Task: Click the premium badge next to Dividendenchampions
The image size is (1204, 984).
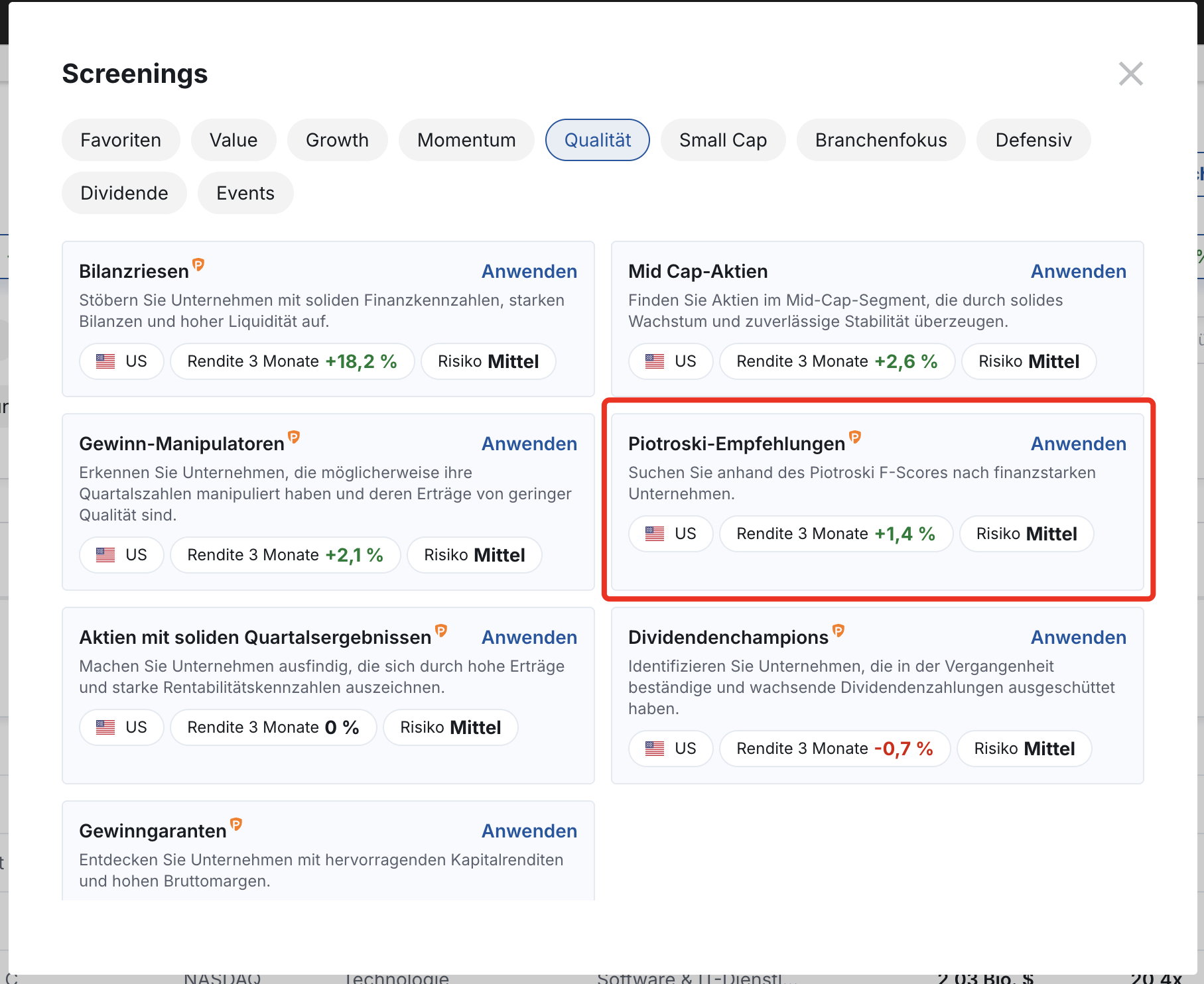Action: 838,631
